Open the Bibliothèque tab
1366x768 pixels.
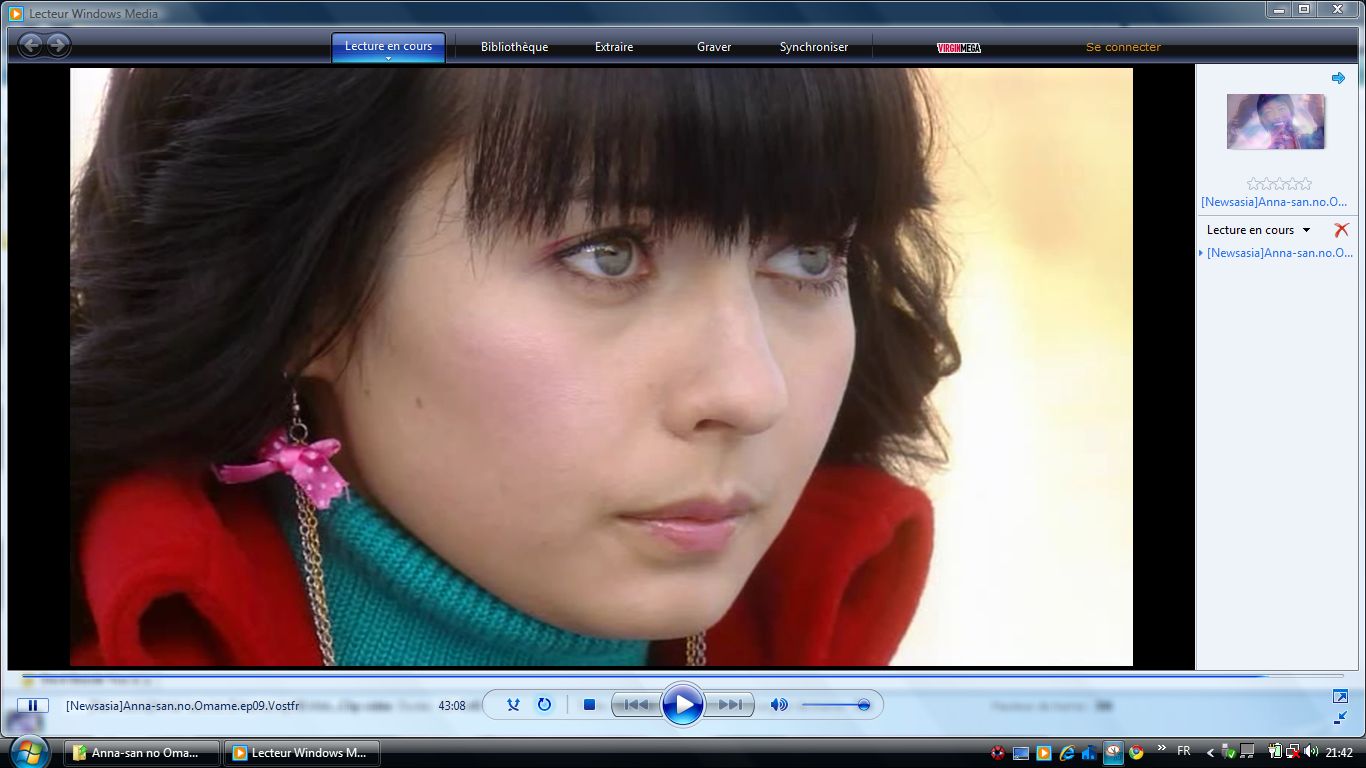point(514,47)
